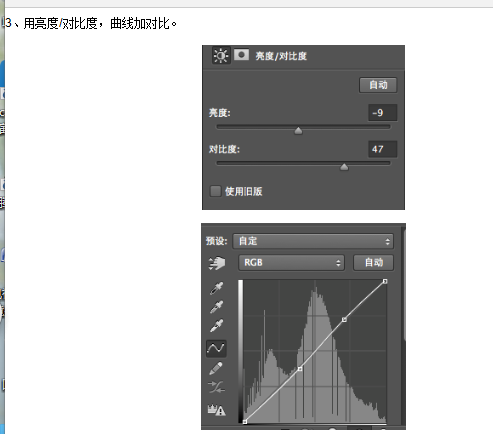Screen dimensions: 493x434
Task: Click the layer mask icon beside the 亮度/对比度 title
Action: [x=241, y=55]
